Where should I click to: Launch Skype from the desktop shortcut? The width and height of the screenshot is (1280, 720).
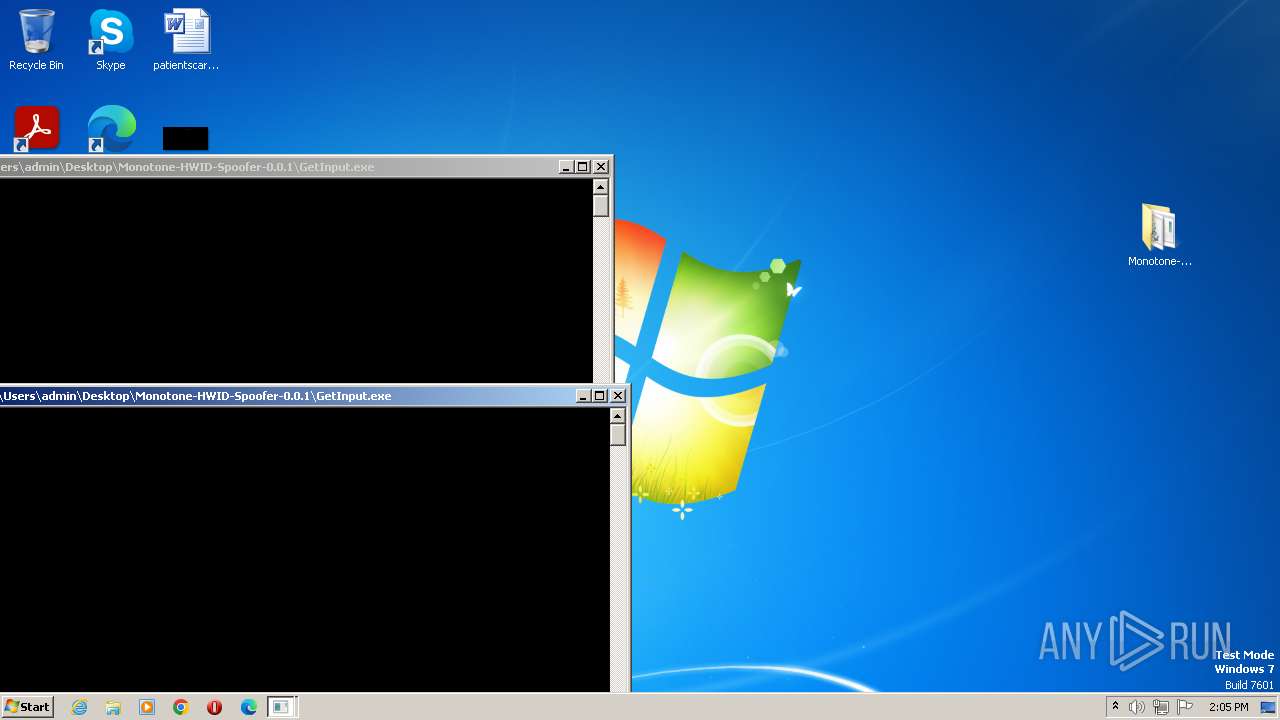pyautogui.click(x=110, y=40)
